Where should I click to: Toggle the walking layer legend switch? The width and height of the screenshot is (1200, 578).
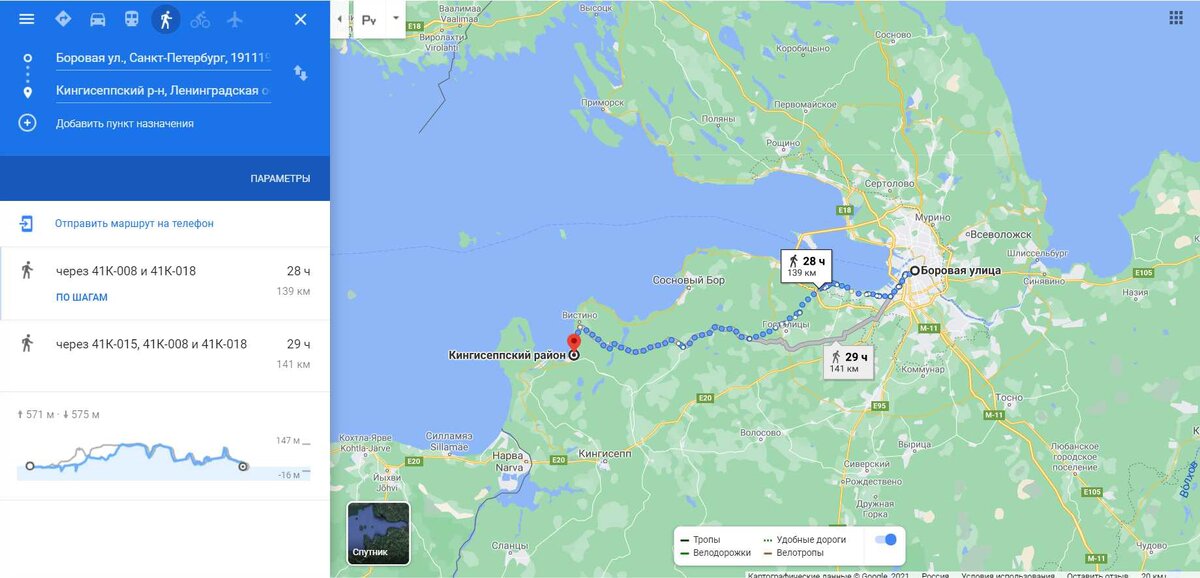coord(885,540)
